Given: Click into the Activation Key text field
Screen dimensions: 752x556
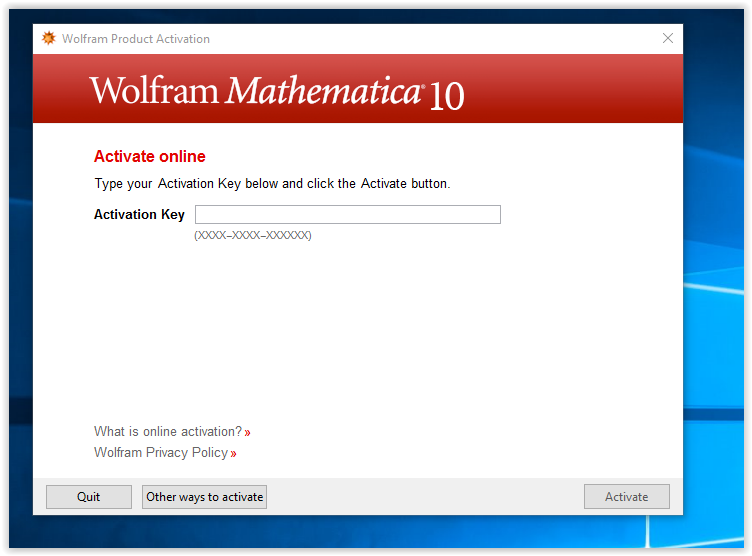Looking at the screenshot, I should [347, 215].
